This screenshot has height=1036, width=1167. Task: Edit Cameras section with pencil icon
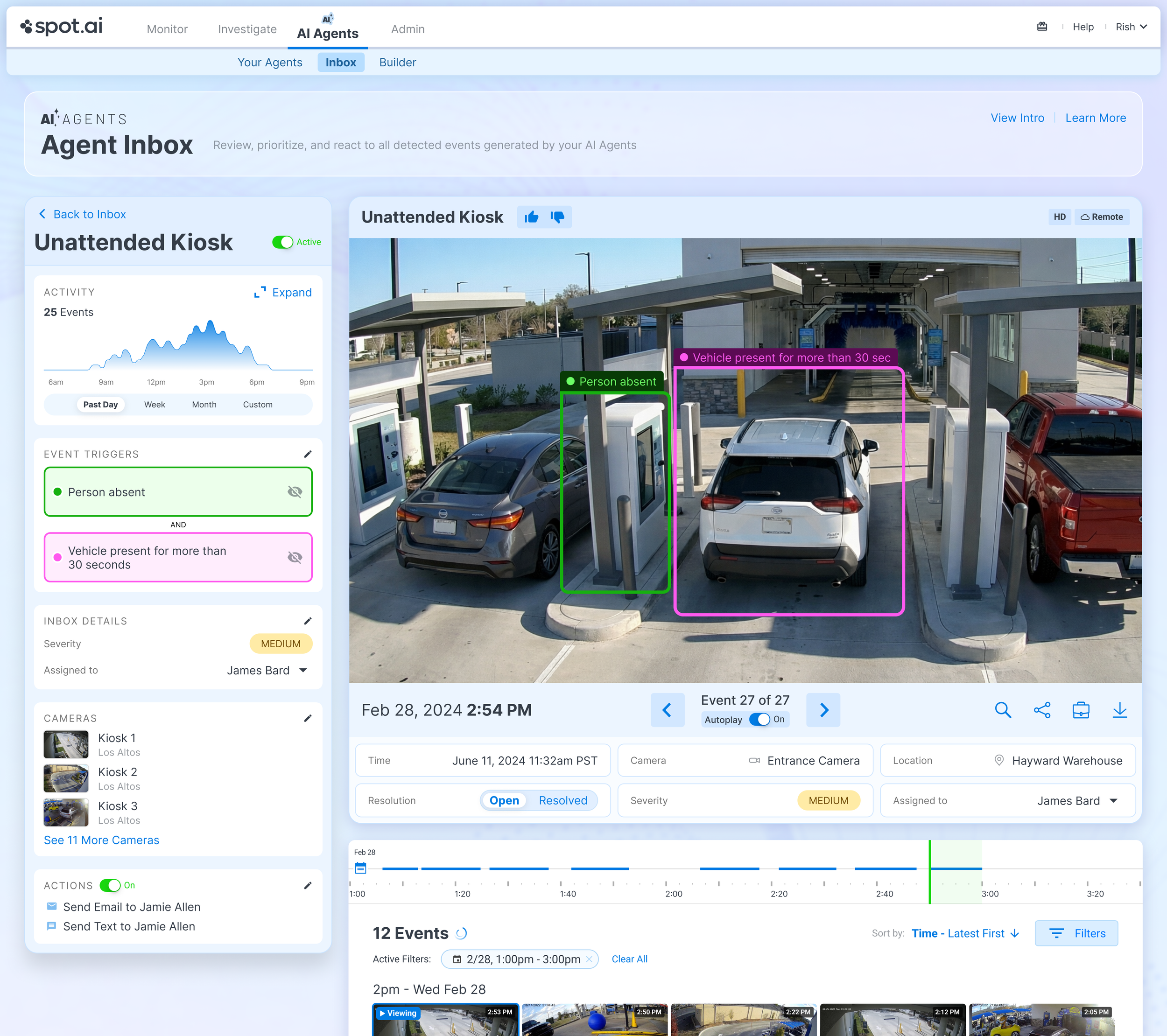[x=308, y=718]
